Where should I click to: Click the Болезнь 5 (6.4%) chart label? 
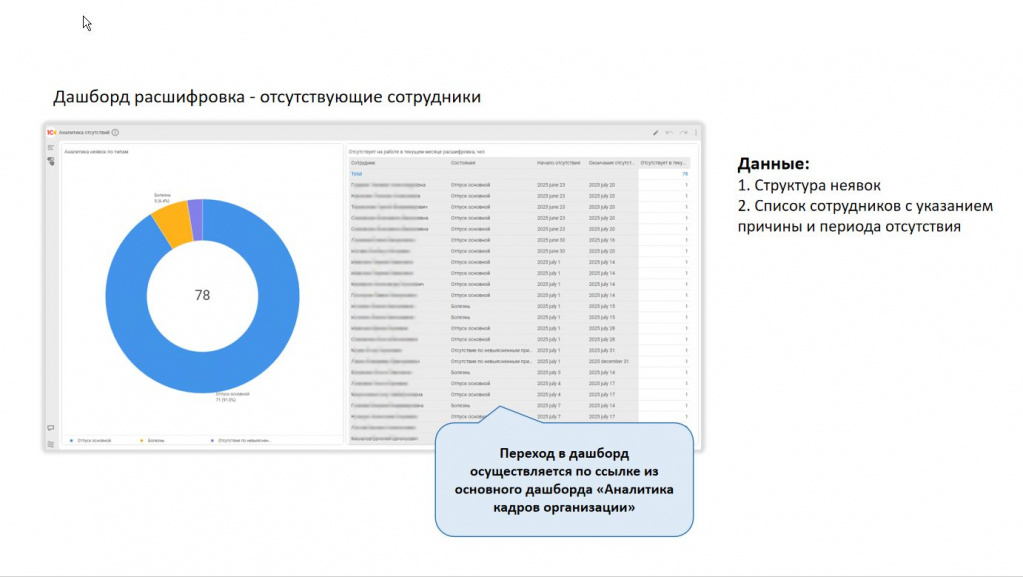pyautogui.click(x=162, y=198)
